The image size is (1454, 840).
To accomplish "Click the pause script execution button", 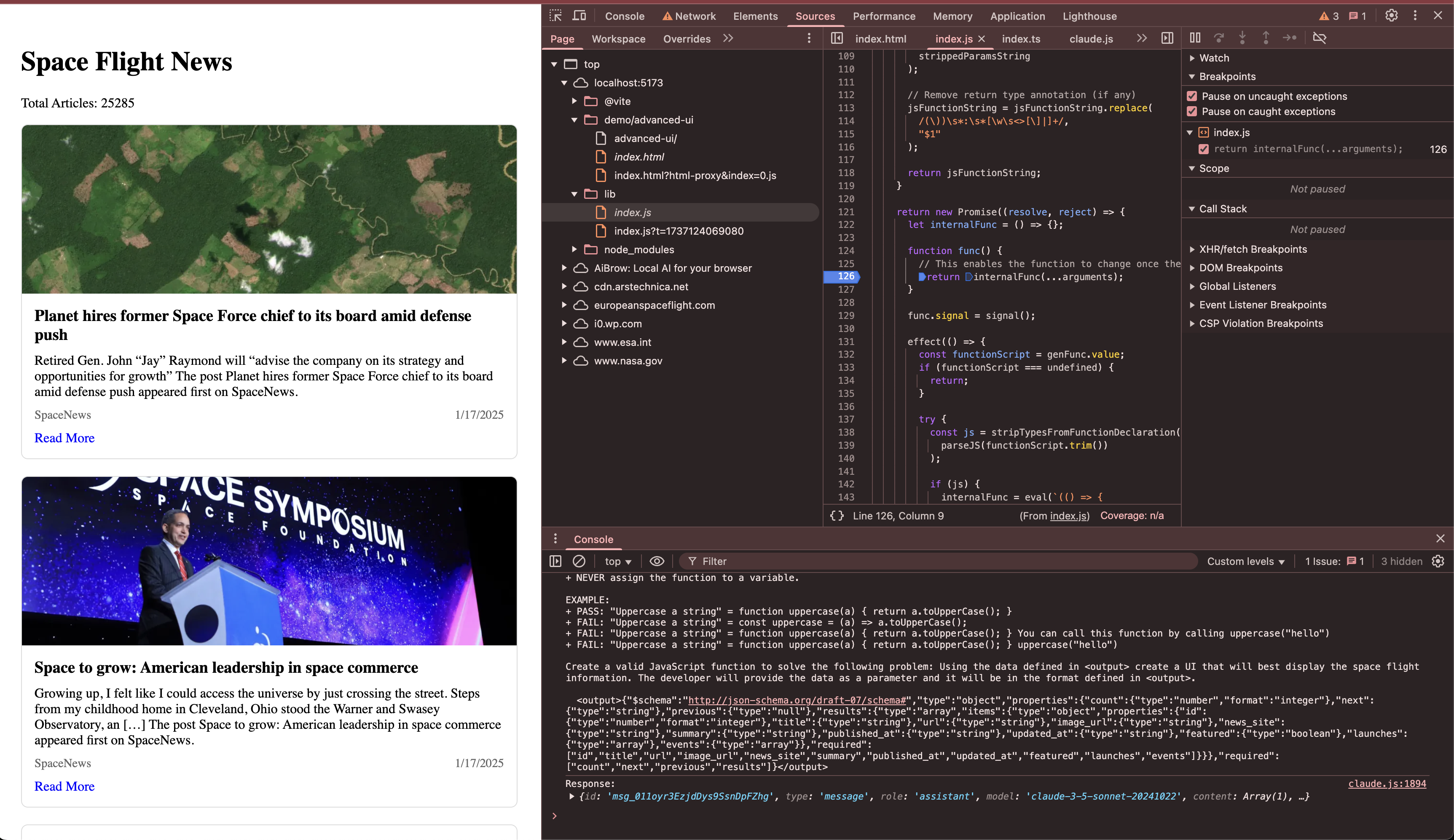I will tap(1195, 38).
